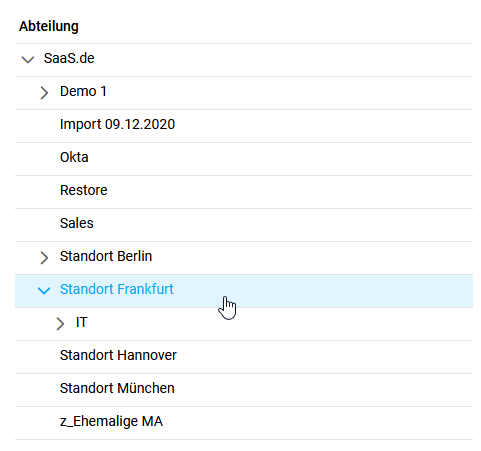Choose Import 09.12.2020 in the tree
The width and height of the screenshot is (481, 451).
(117, 124)
